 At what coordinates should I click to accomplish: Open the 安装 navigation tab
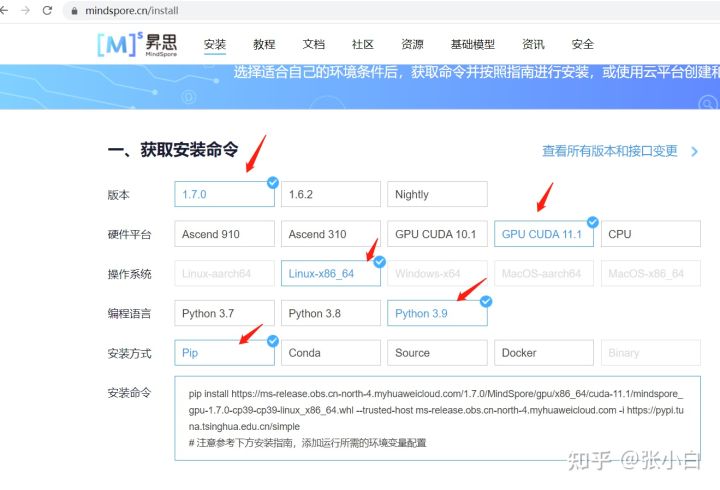215,45
